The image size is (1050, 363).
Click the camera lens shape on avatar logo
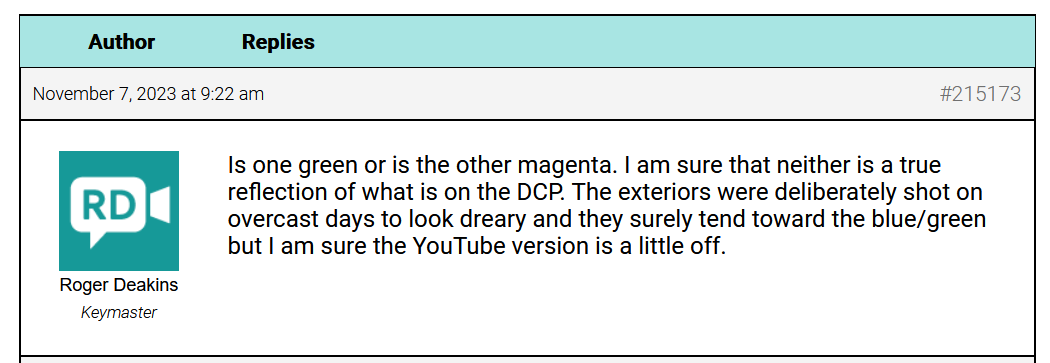[x=159, y=205]
